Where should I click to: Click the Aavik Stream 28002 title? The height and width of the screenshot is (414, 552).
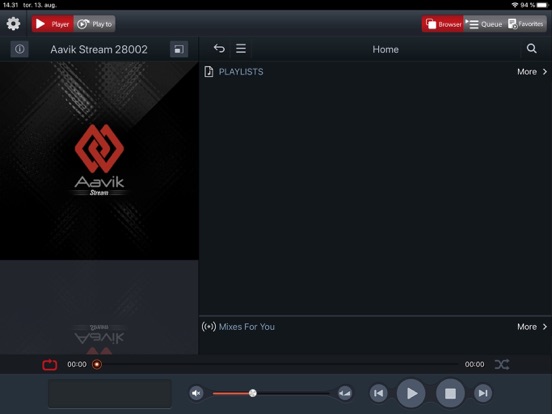click(99, 49)
